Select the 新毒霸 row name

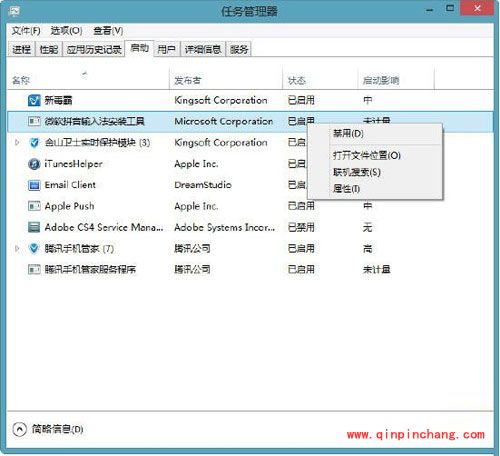click(x=58, y=100)
